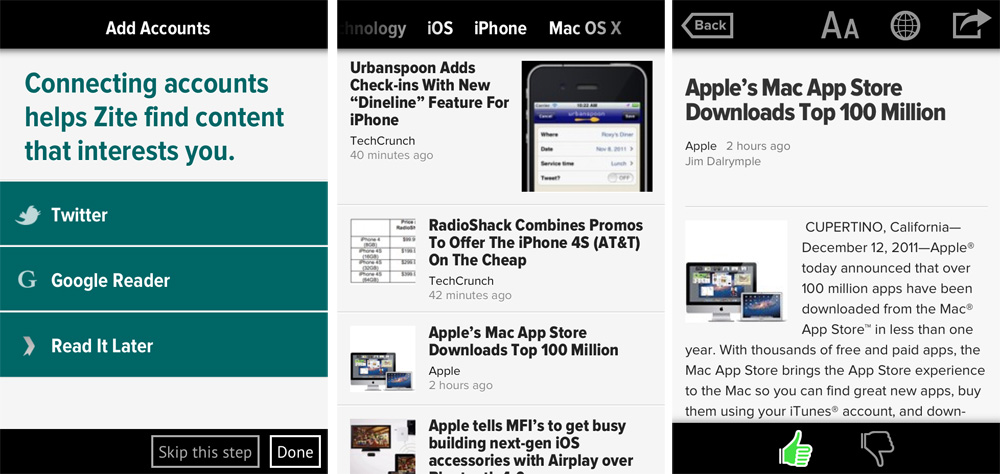Go Back to the article list
Viewport: 1000px width, 474px height.
(x=707, y=26)
